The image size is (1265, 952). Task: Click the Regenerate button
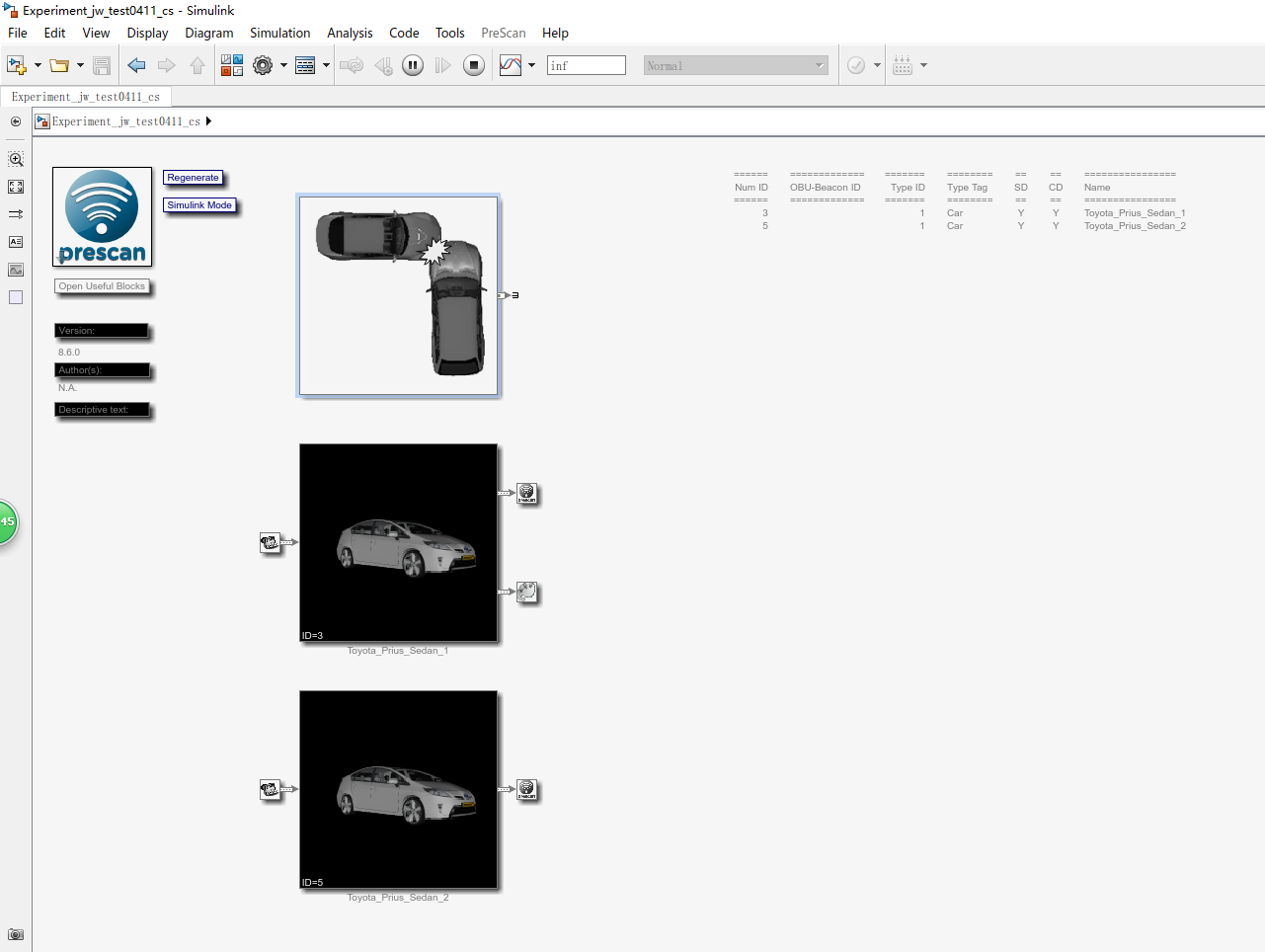pyautogui.click(x=194, y=178)
